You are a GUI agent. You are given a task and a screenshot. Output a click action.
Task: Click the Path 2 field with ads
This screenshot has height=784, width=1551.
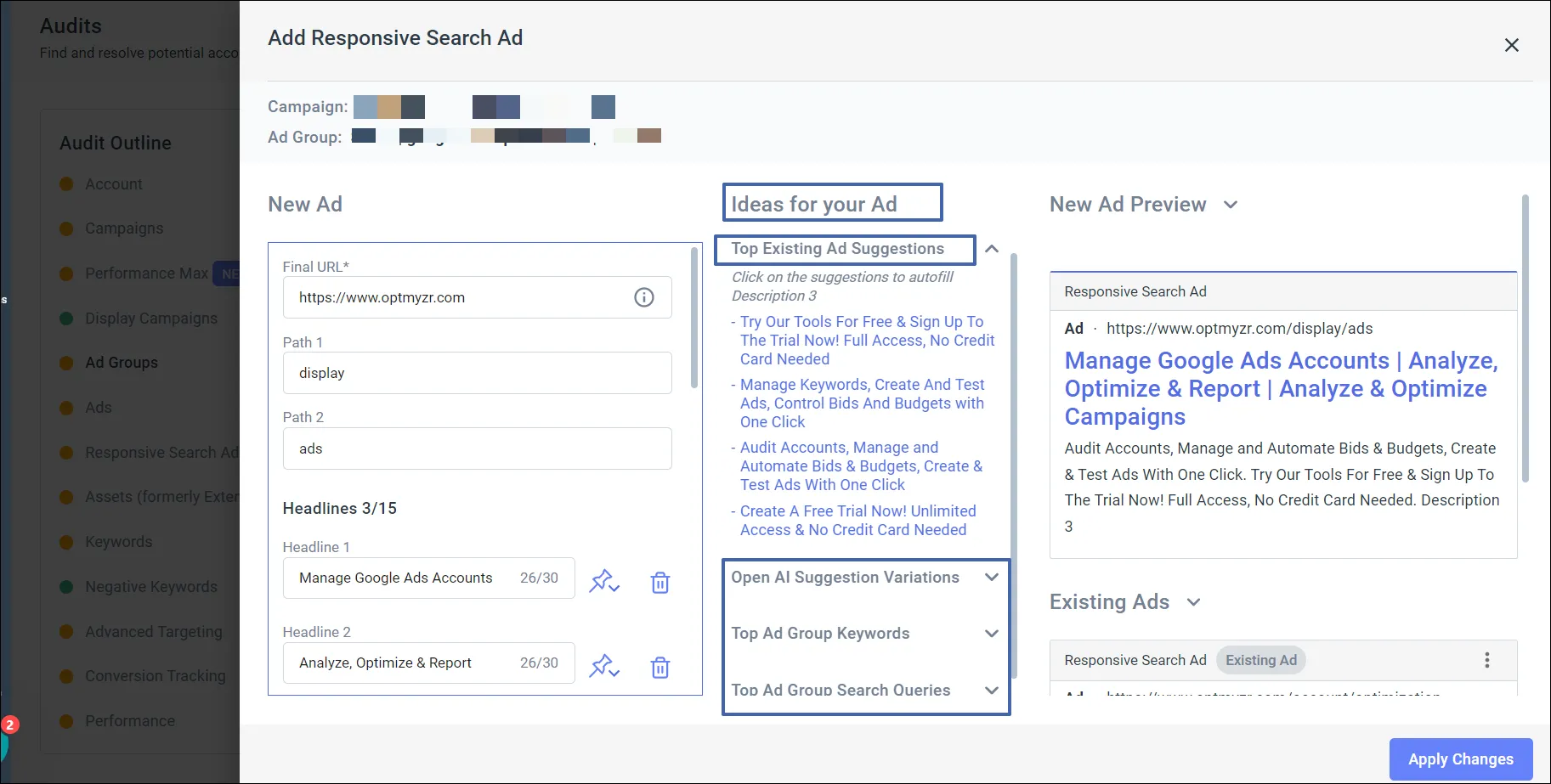click(x=477, y=448)
